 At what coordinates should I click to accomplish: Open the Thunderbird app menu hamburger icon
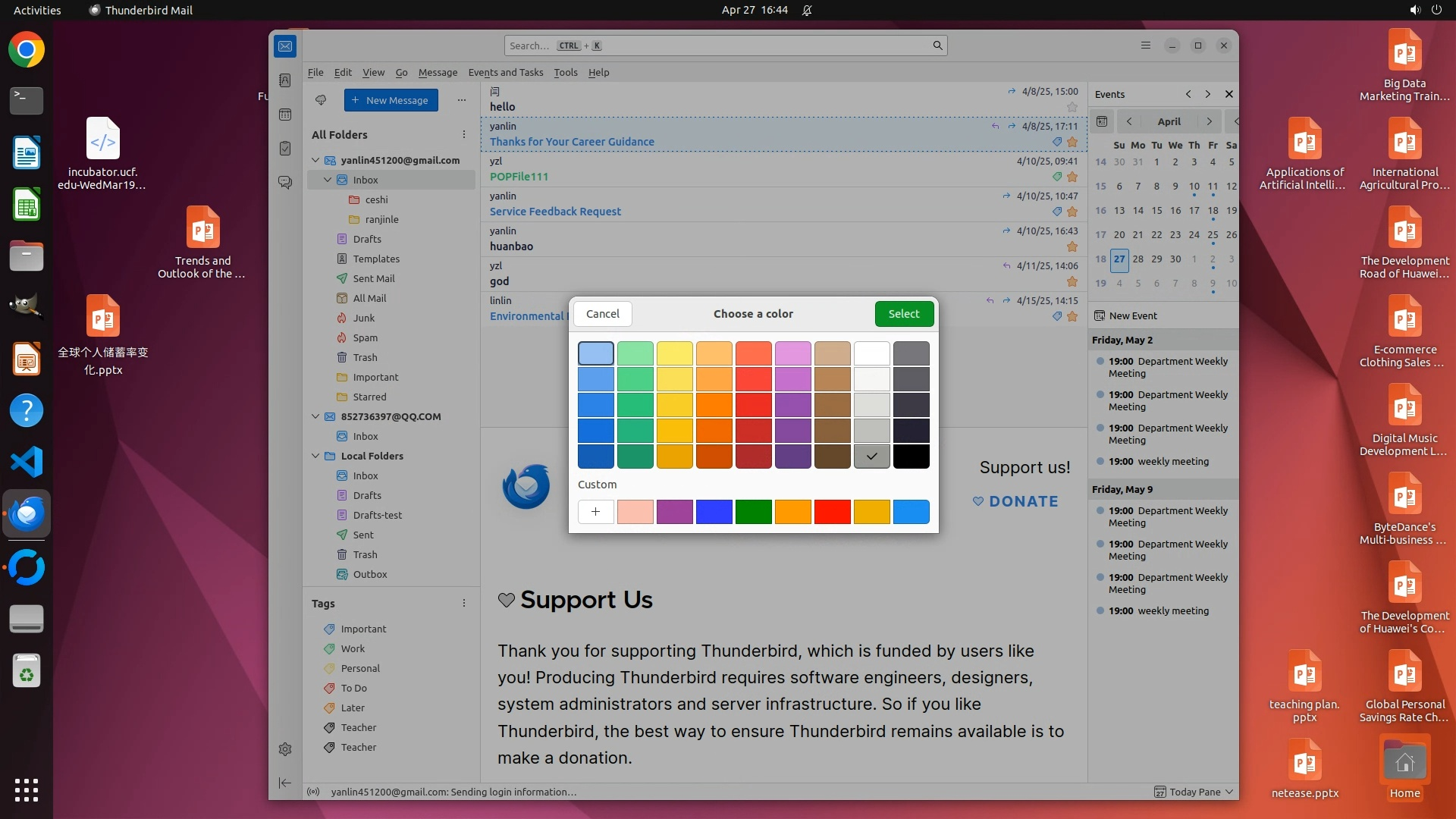(x=1146, y=45)
